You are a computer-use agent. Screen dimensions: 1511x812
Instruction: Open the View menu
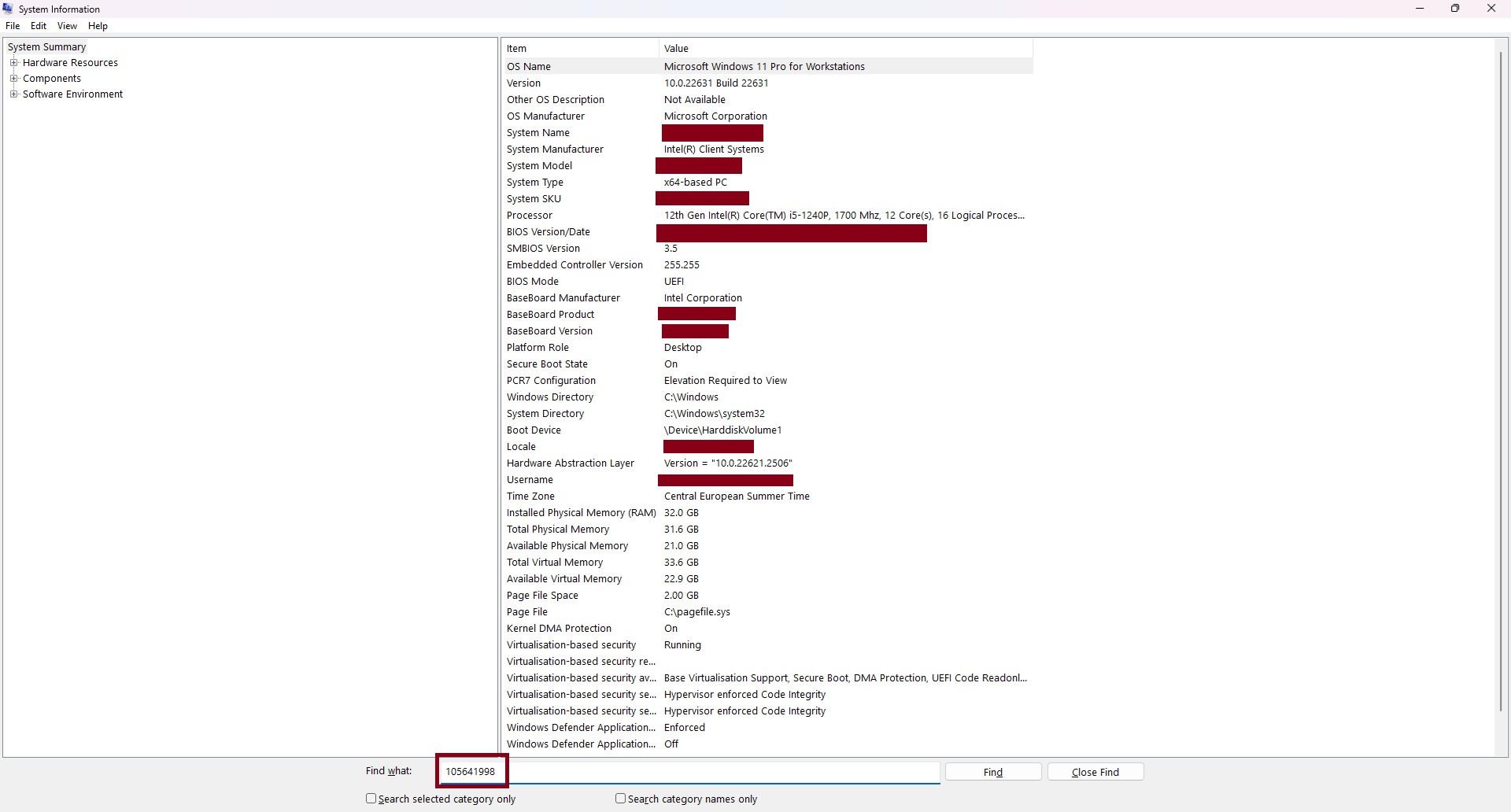pyautogui.click(x=67, y=26)
